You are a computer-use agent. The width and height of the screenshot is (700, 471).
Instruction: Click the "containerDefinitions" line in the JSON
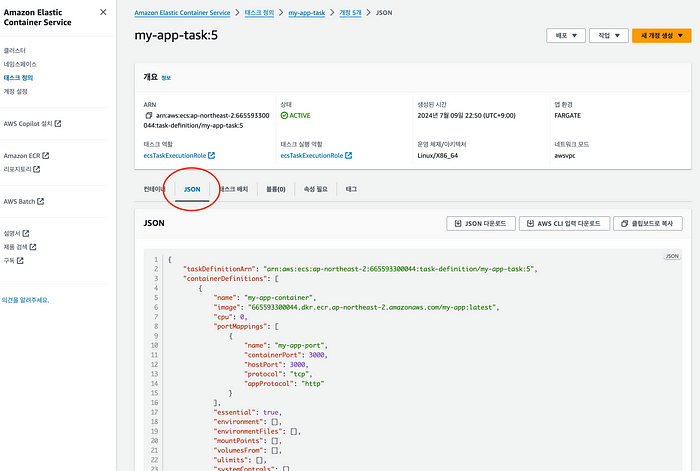[x=231, y=279]
